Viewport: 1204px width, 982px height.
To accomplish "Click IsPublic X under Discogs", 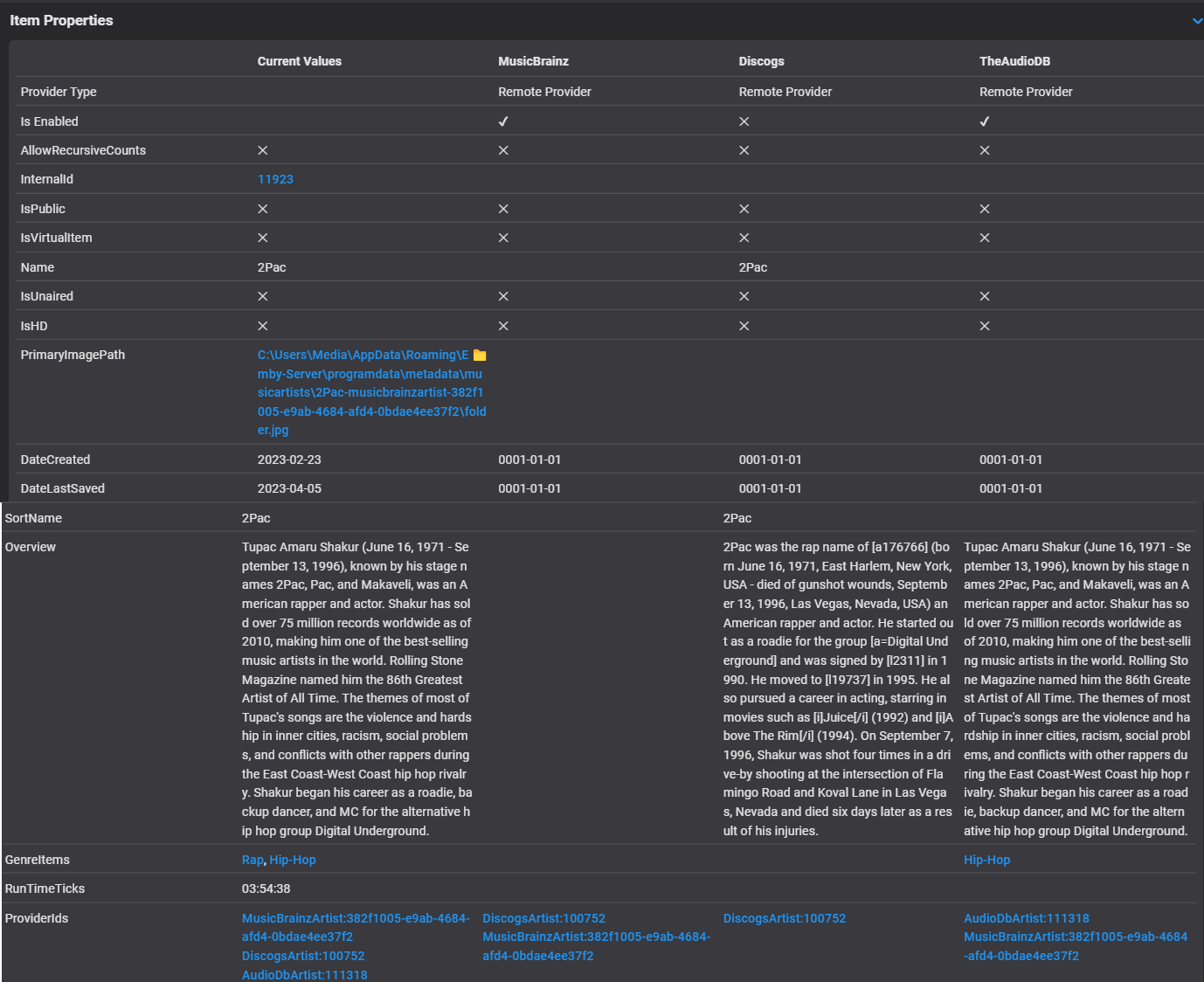I will [x=744, y=209].
